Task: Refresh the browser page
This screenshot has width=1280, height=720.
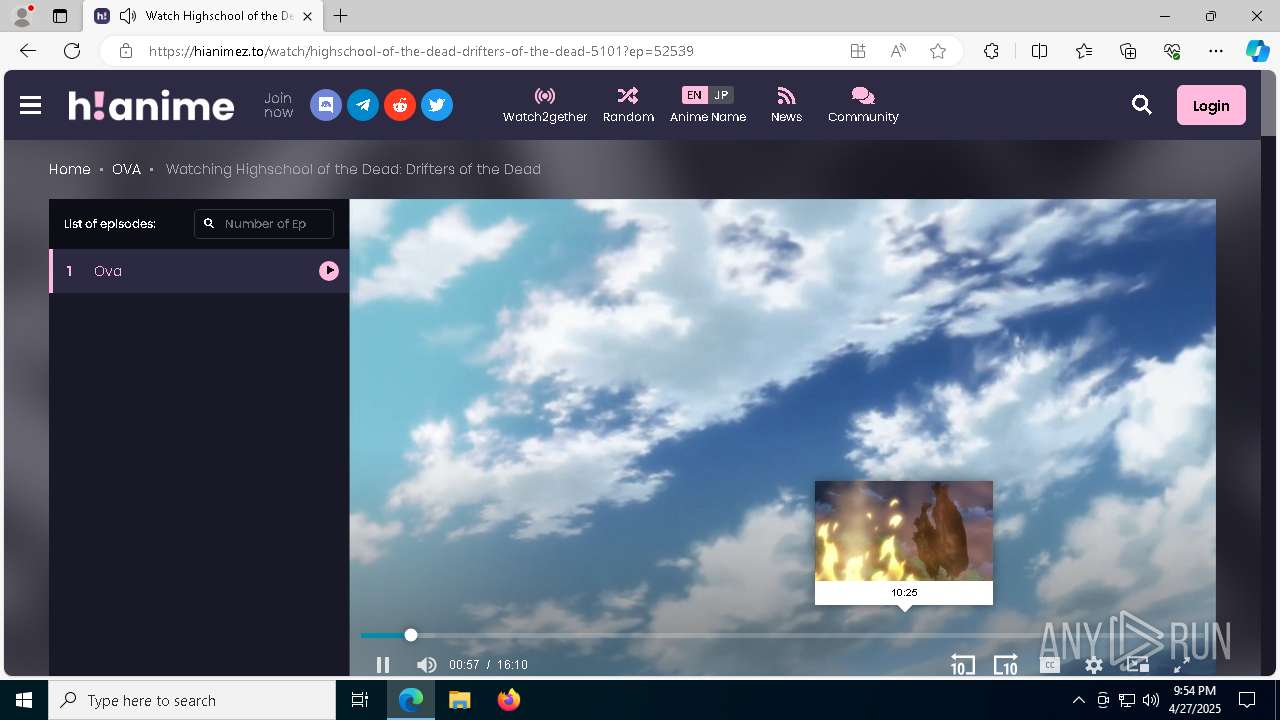Action: 72,51
